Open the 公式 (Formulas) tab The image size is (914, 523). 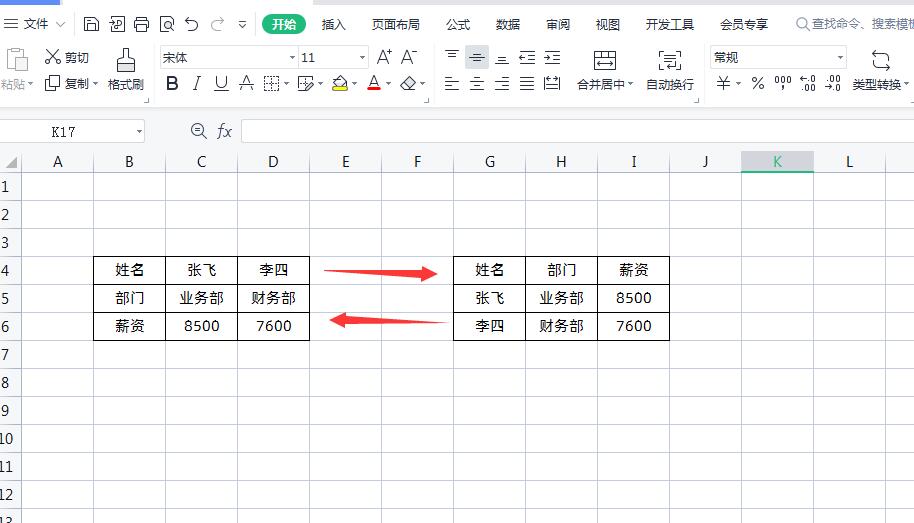(x=458, y=24)
